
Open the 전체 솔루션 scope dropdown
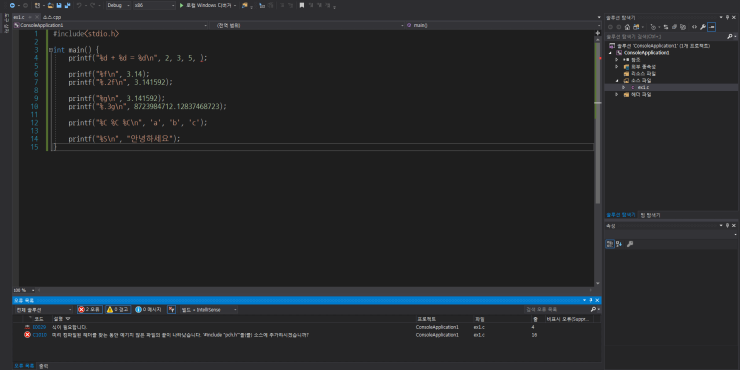point(43,310)
